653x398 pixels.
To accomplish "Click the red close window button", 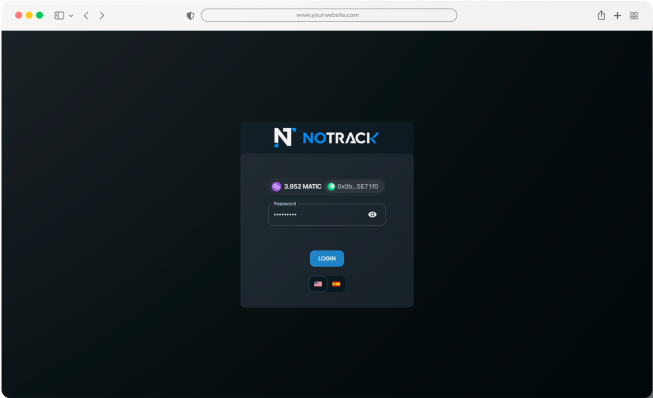I will pos(19,15).
